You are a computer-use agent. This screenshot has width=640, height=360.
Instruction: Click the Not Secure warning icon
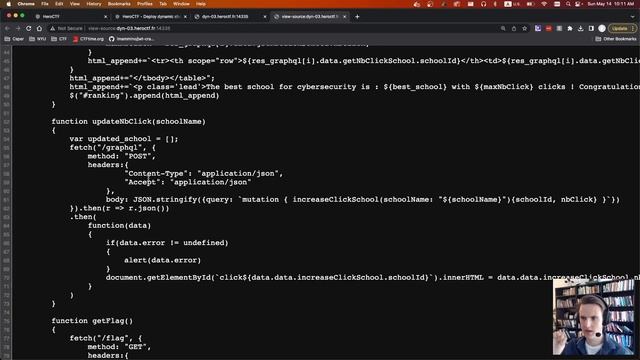pyautogui.click(x=53, y=29)
